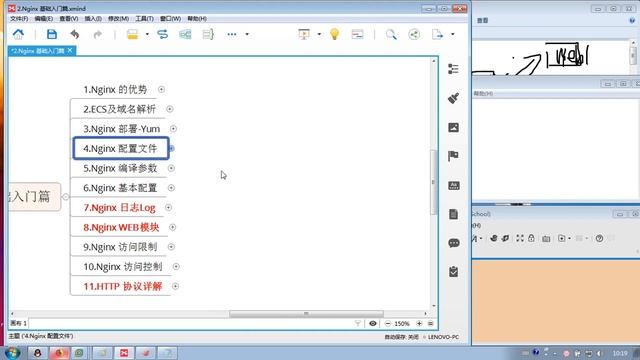Expand the 9.Nginx 访问限制 topic
This screenshot has height=360, width=640.
[171, 247]
